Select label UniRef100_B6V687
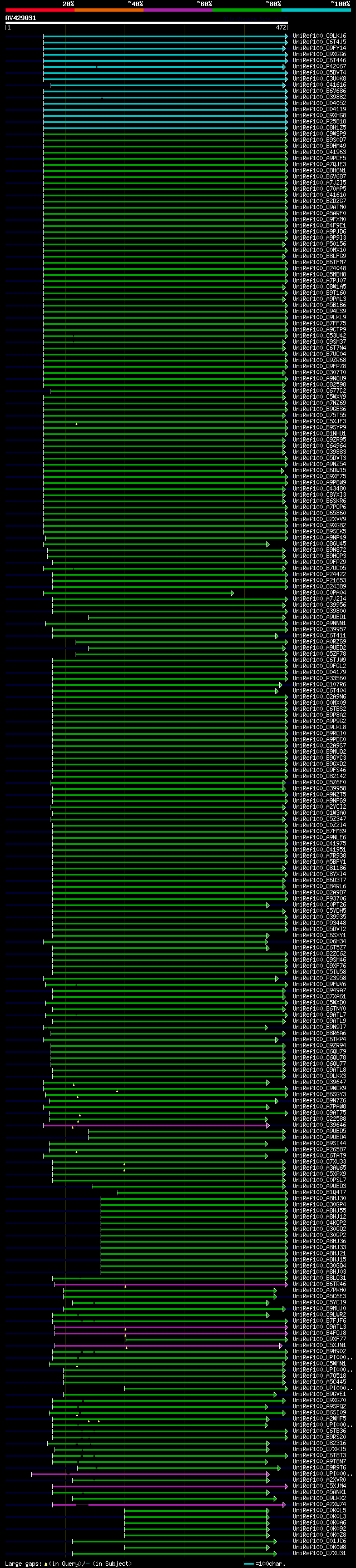This screenshot has width=356, height=1568. click(319, 176)
